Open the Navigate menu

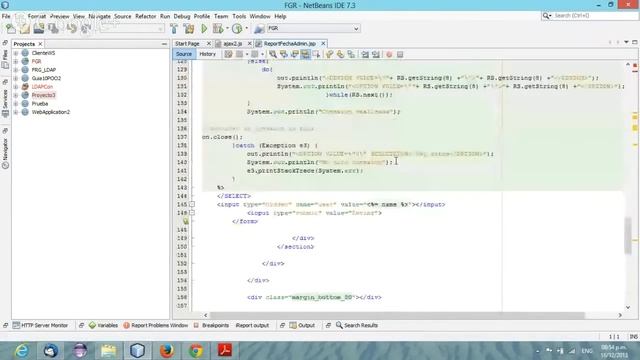[100, 16]
